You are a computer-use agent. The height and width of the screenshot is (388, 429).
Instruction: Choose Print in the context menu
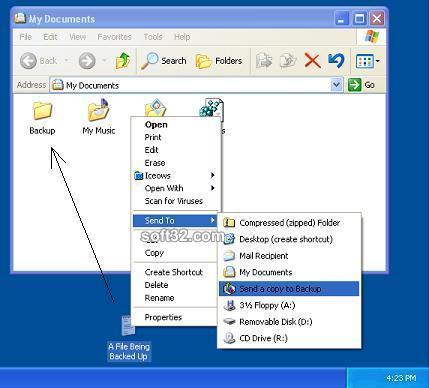point(175,137)
